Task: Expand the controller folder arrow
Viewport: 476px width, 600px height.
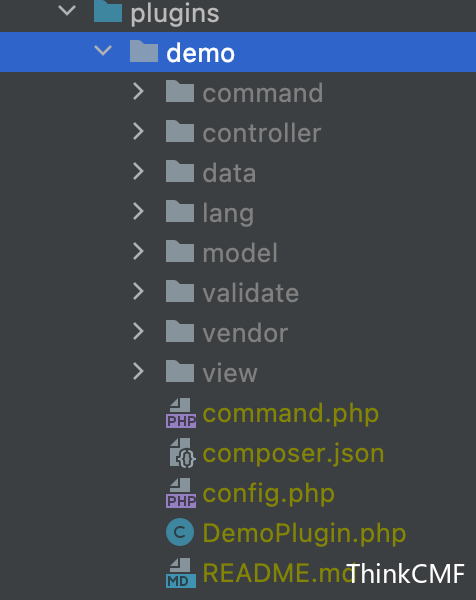Action: coord(138,131)
